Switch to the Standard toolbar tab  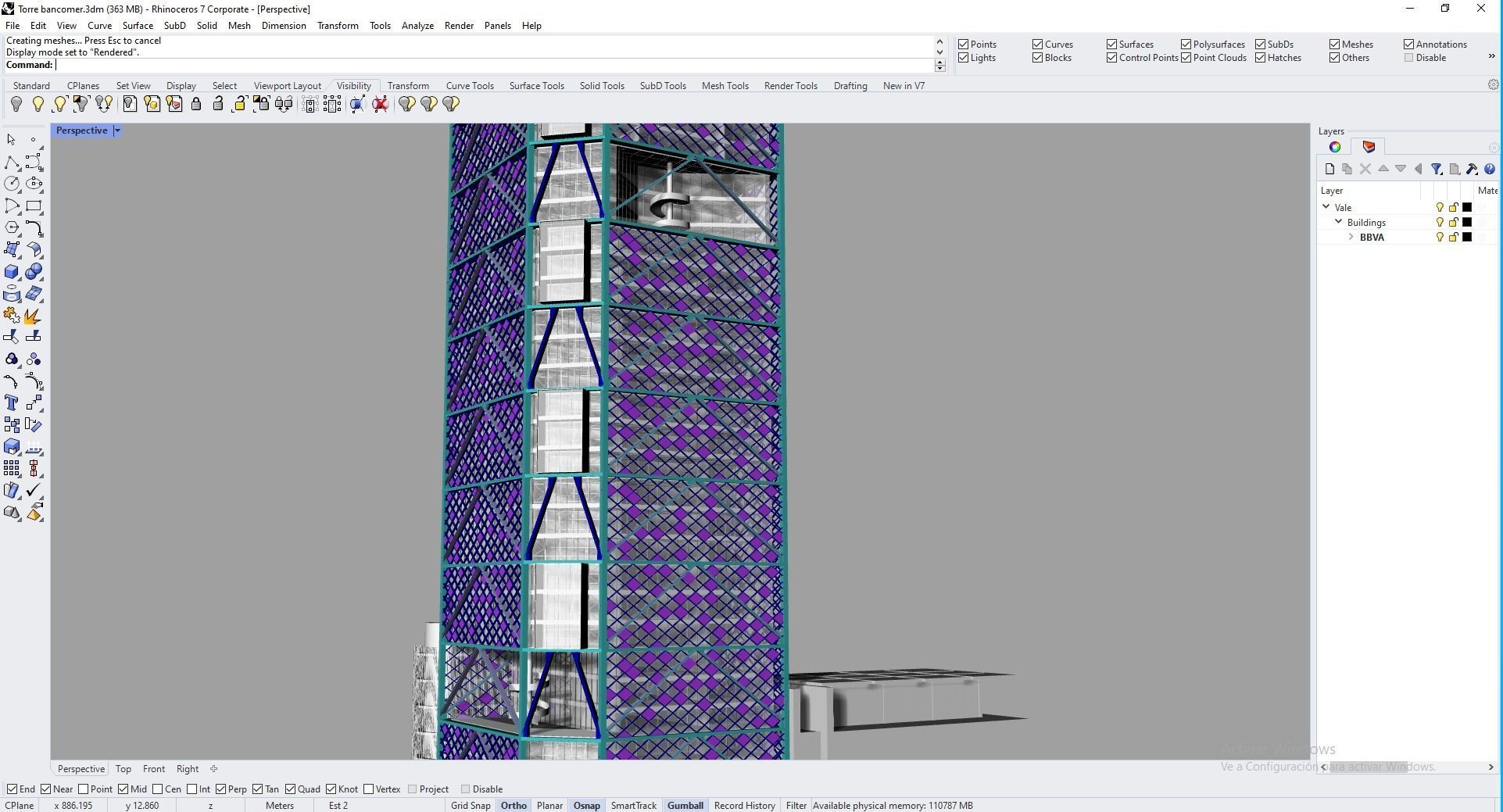31,86
